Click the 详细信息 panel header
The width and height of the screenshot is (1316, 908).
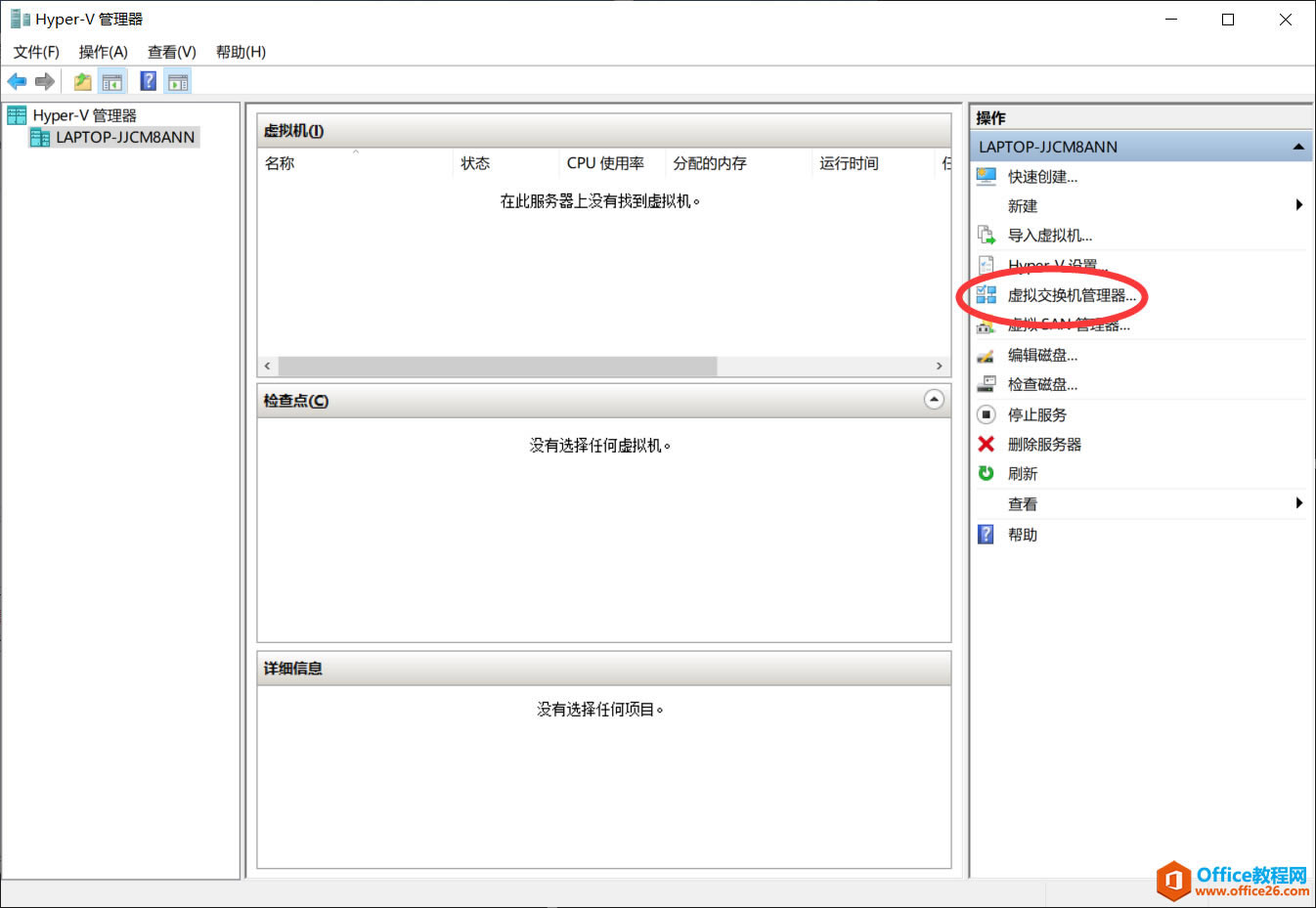click(x=604, y=669)
